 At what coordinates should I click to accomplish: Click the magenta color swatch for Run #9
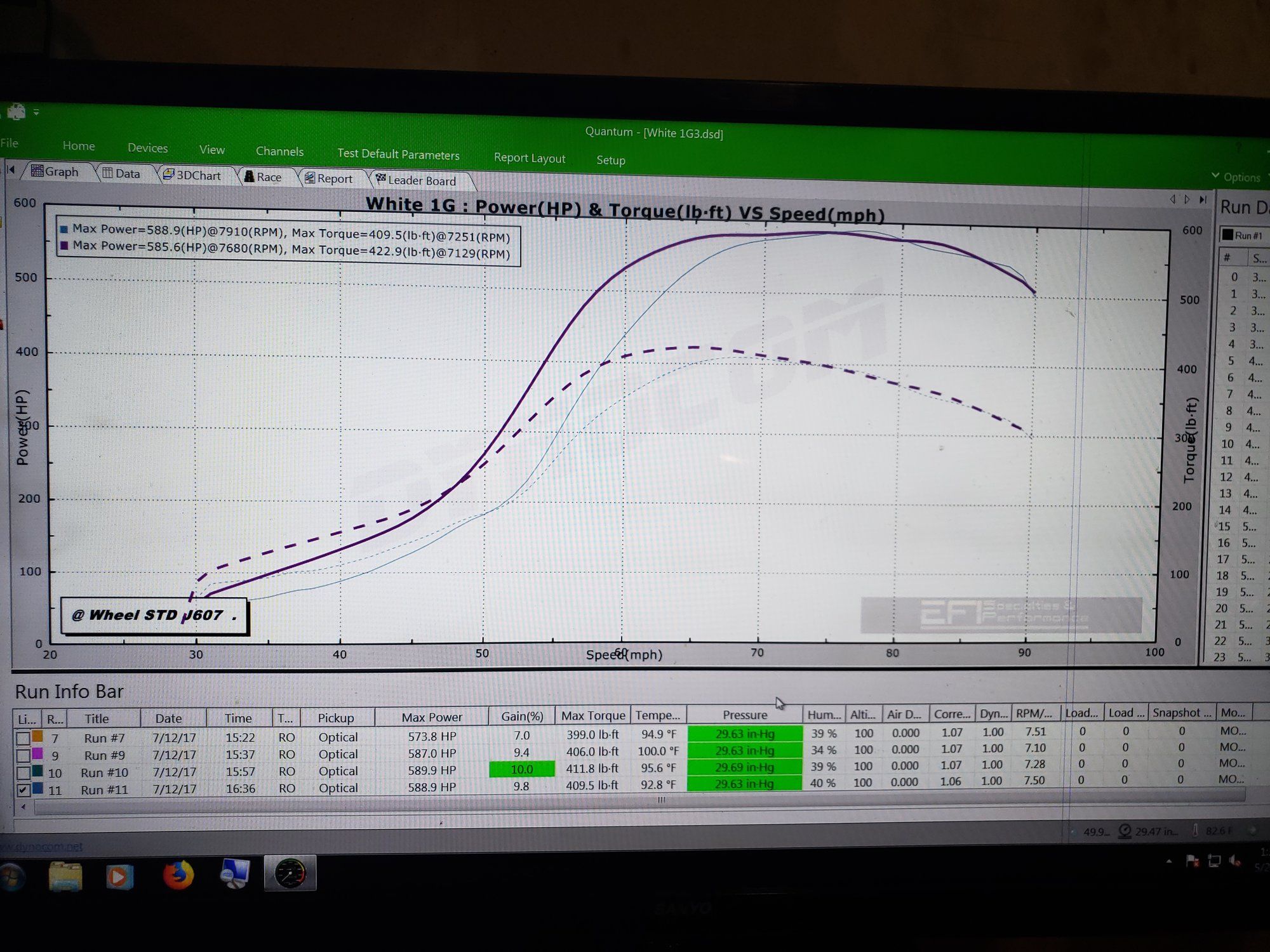[x=37, y=753]
